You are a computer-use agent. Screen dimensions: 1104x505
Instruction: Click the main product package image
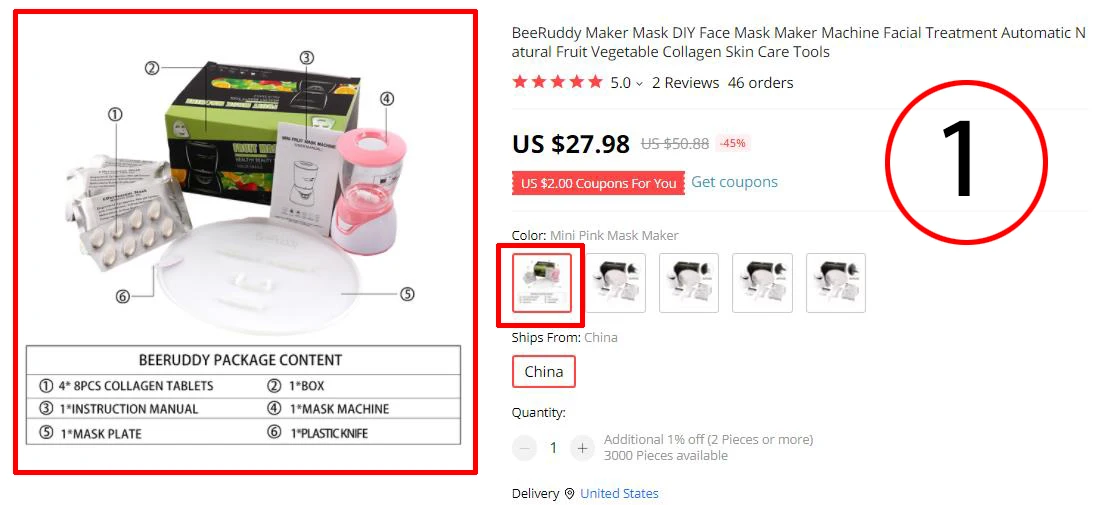pyautogui.click(x=246, y=242)
